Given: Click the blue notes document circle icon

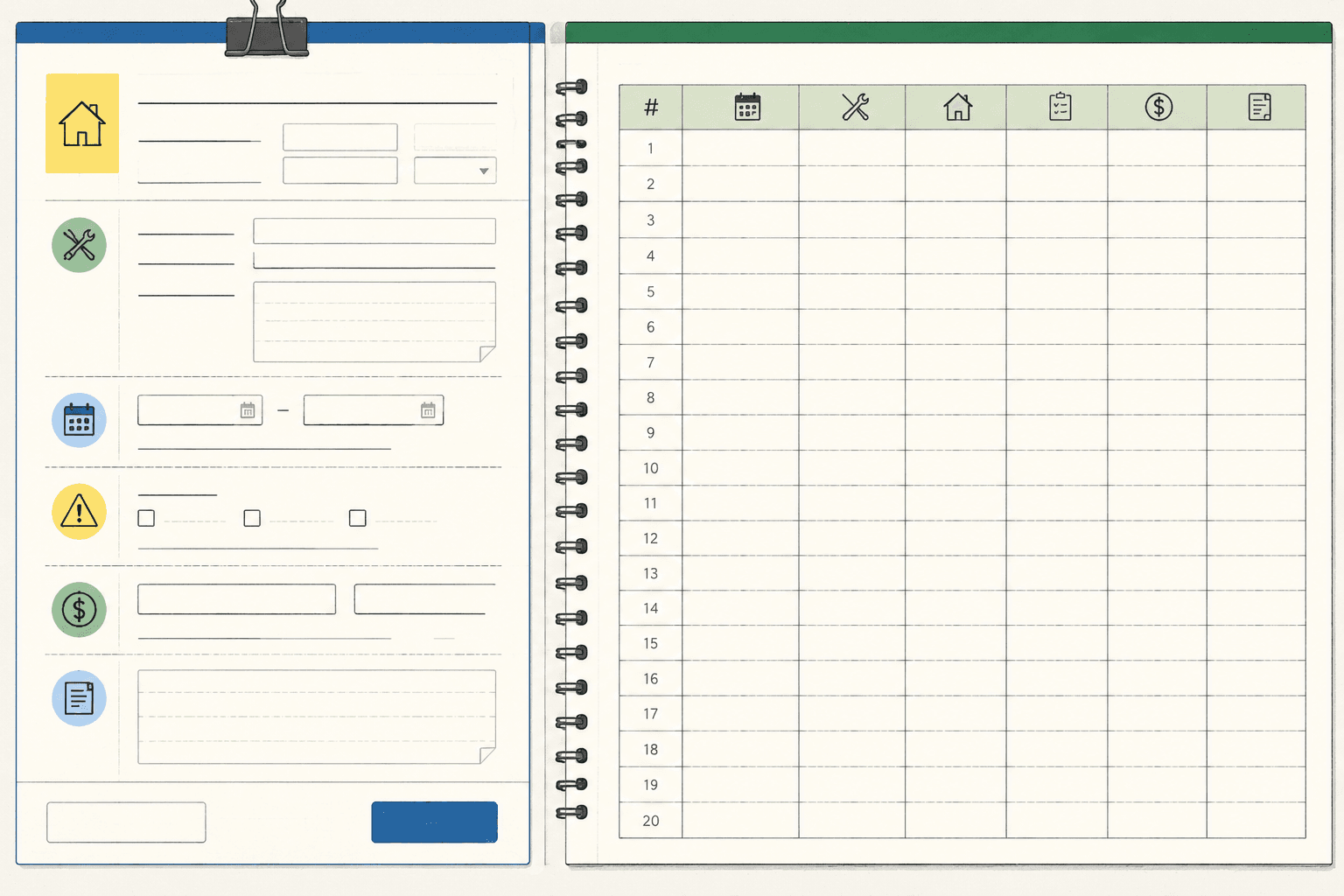Looking at the screenshot, I should pos(79,698).
